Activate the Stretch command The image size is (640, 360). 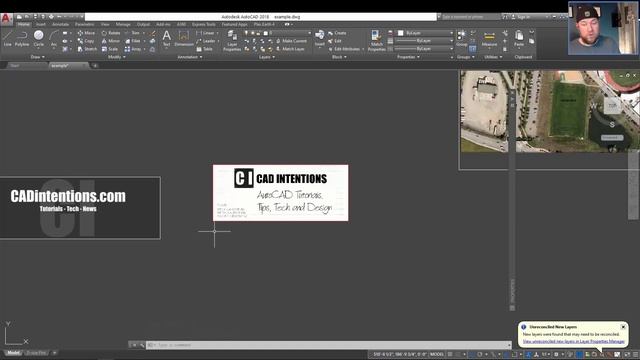(87, 49)
